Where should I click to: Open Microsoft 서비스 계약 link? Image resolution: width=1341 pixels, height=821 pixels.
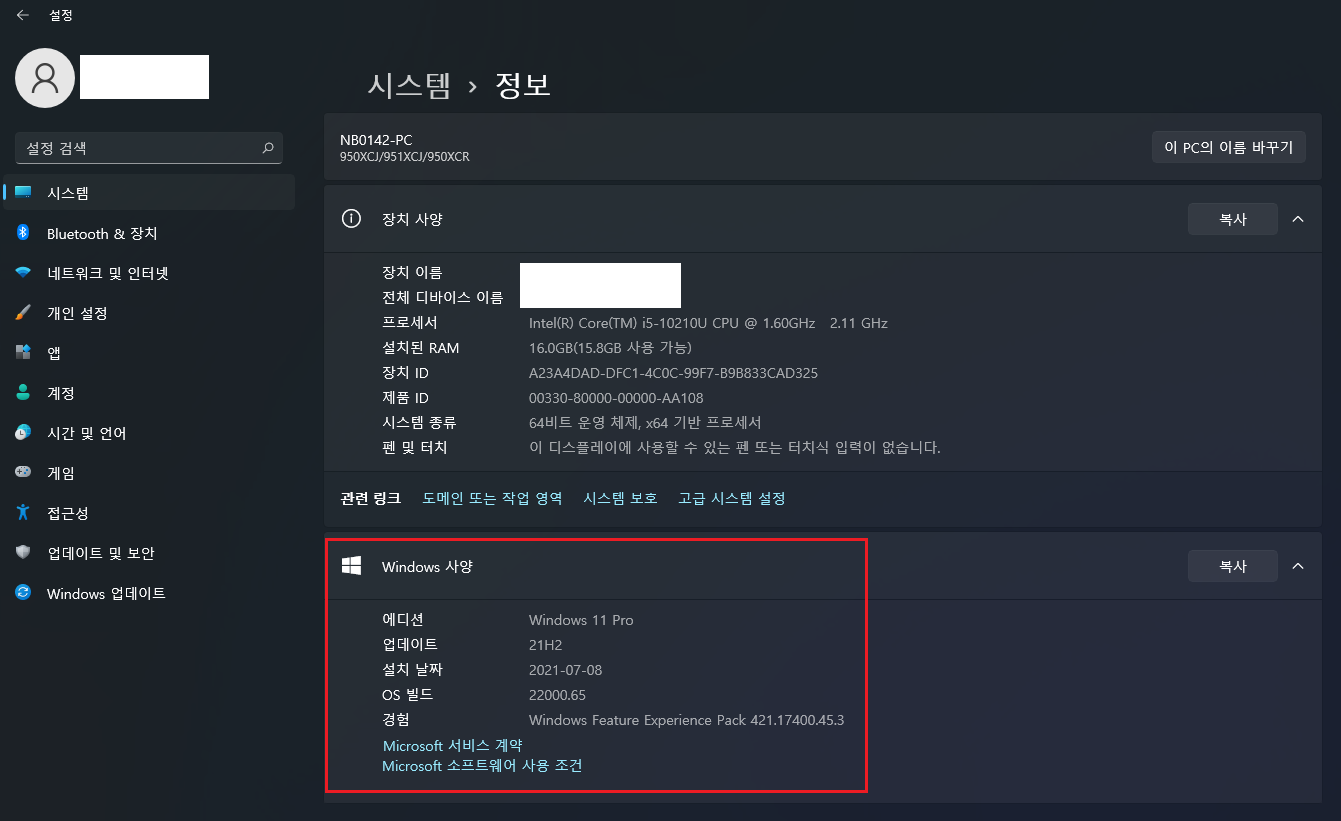pos(452,745)
